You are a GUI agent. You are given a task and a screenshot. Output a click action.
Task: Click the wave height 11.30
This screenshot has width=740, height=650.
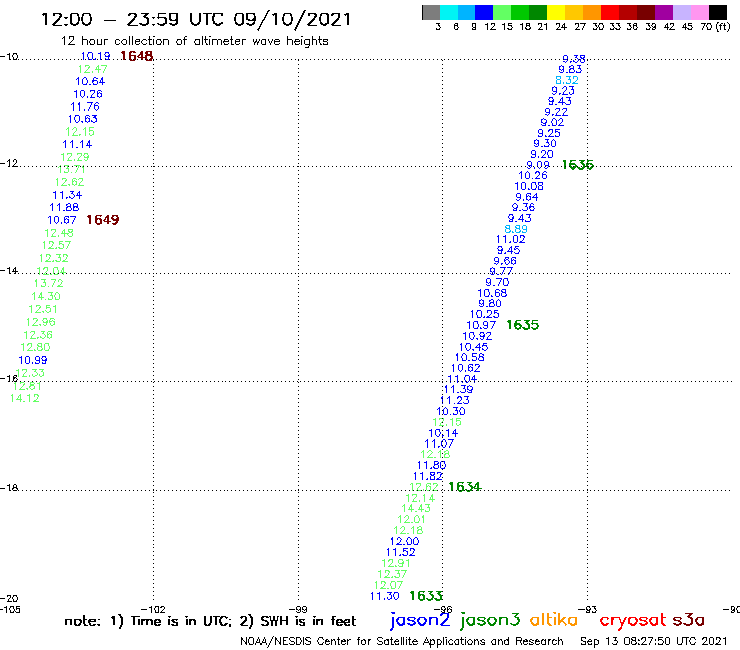385,596
